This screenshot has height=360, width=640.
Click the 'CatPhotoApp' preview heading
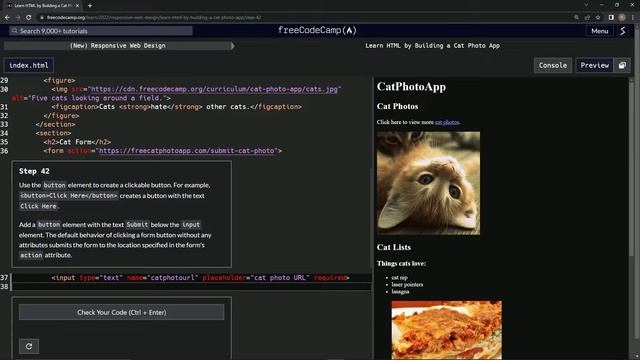(411, 87)
